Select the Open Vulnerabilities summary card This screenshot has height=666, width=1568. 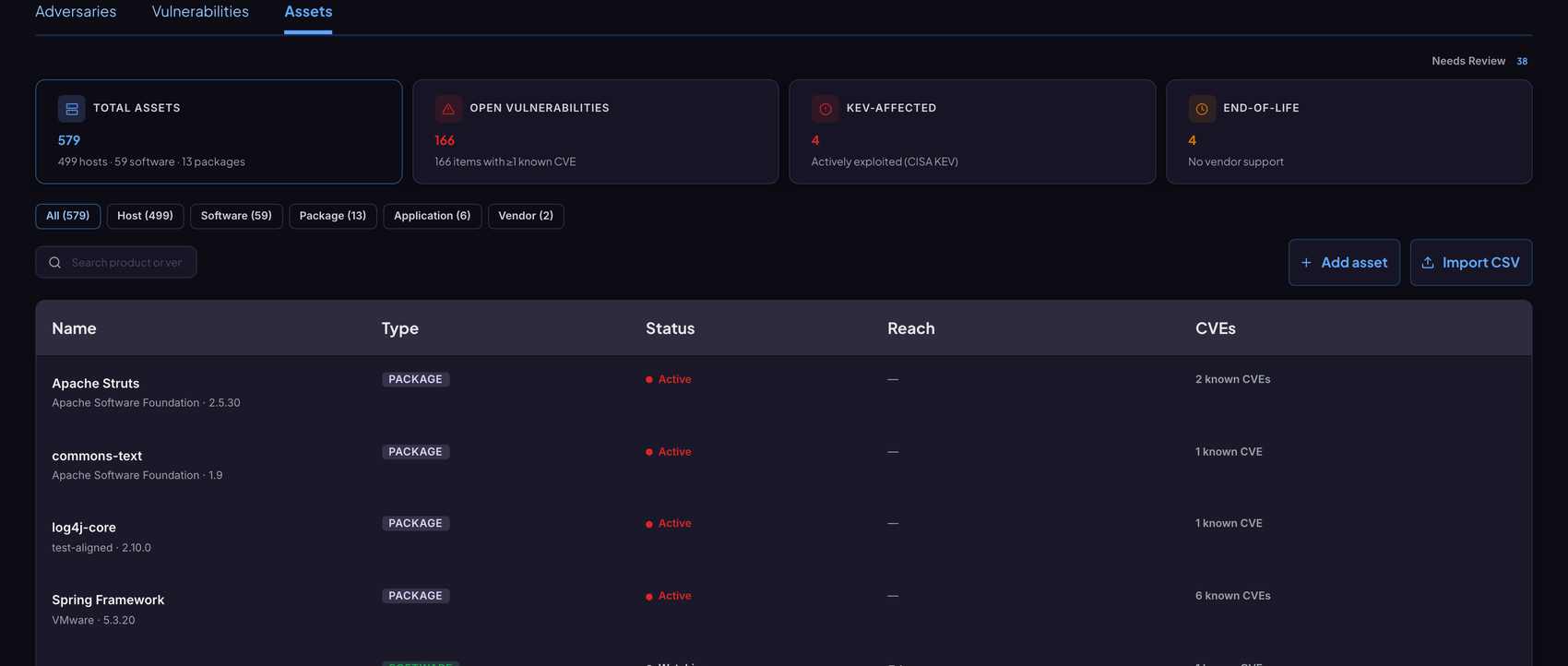(596, 132)
